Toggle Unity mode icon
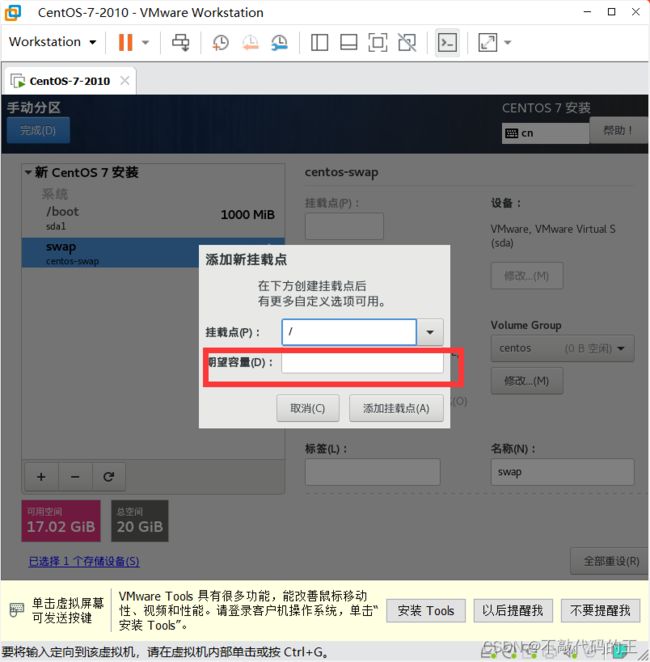Screen dimensions: 650x662 coord(407,42)
